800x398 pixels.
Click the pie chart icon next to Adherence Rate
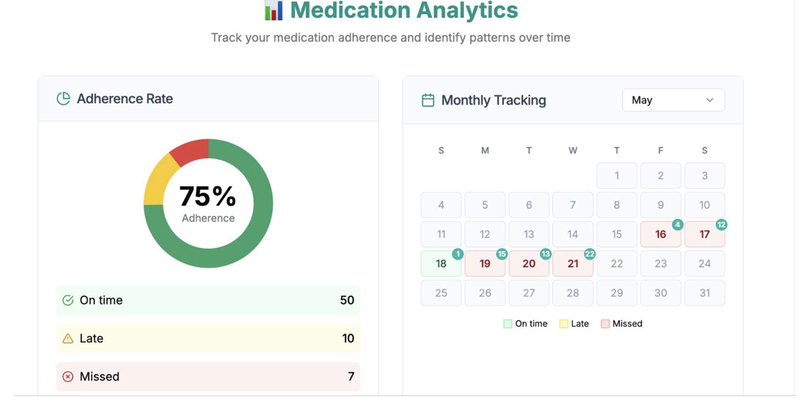click(63, 98)
